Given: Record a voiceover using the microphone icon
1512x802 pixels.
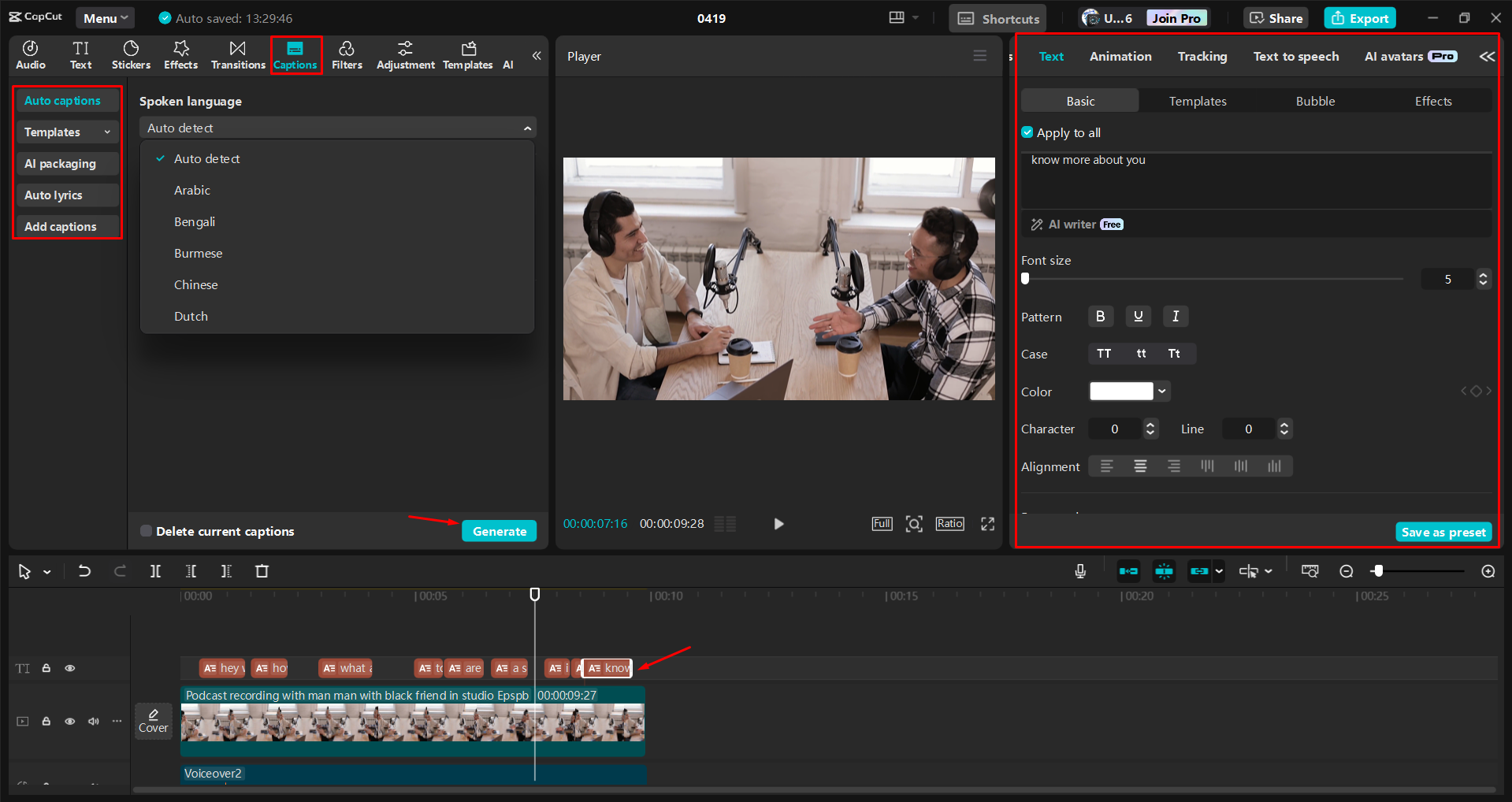Looking at the screenshot, I should coord(1080,570).
